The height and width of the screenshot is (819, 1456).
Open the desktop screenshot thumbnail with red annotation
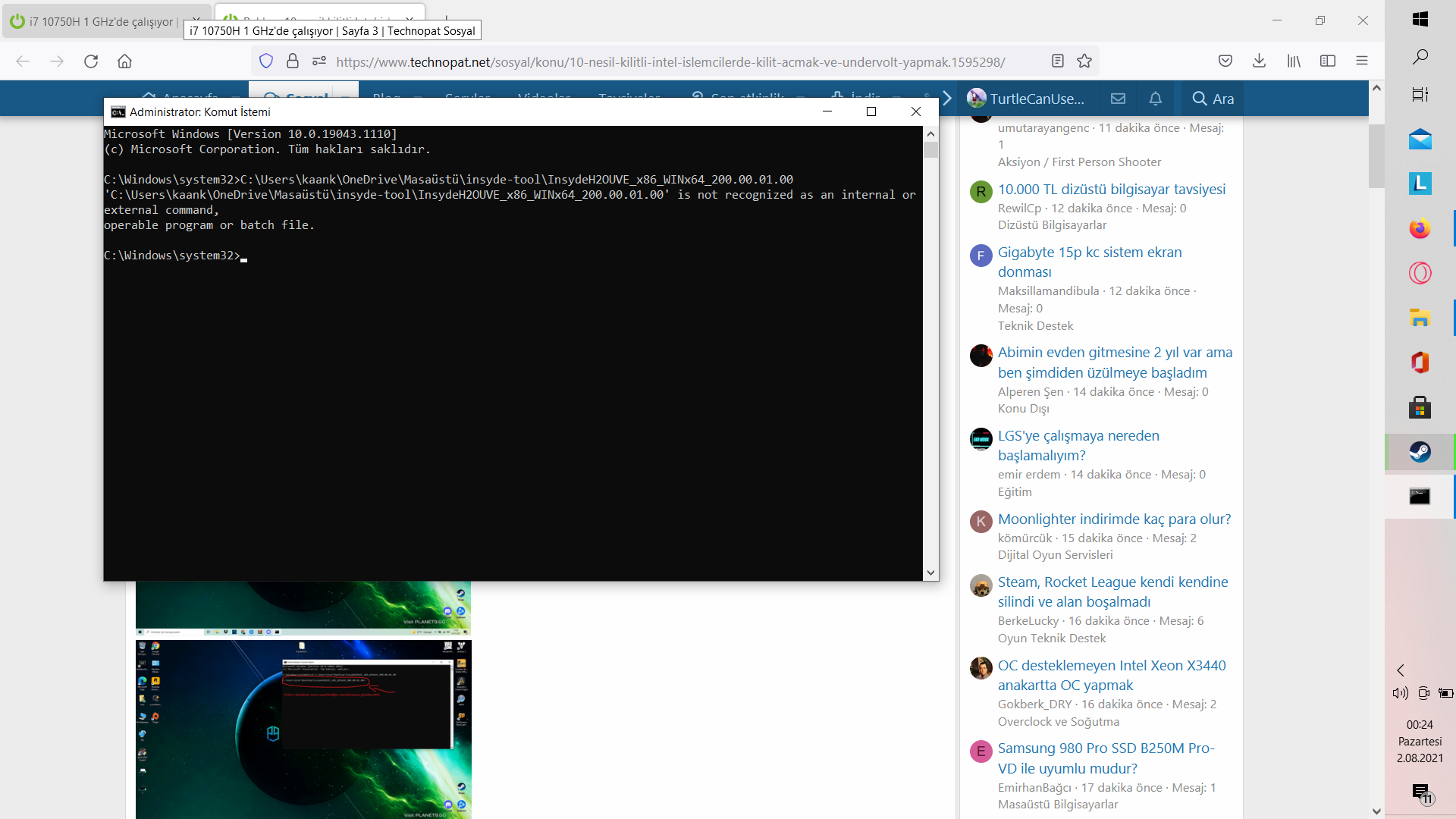tap(303, 728)
